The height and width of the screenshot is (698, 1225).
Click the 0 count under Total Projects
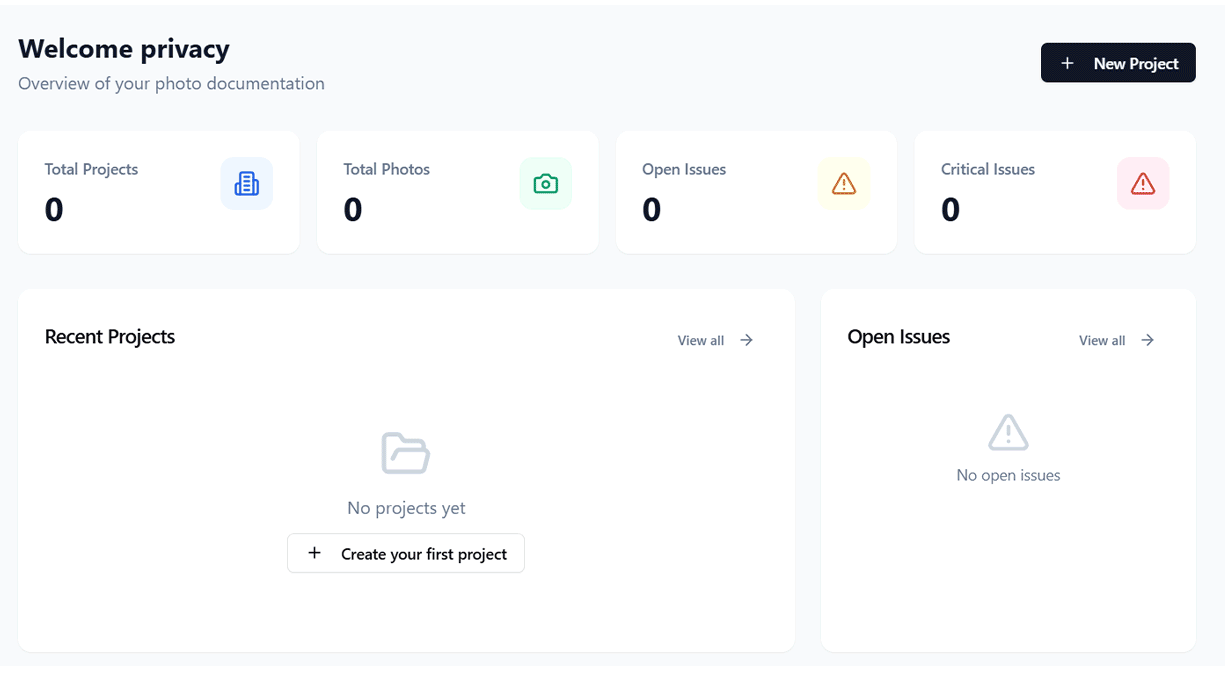click(x=54, y=209)
